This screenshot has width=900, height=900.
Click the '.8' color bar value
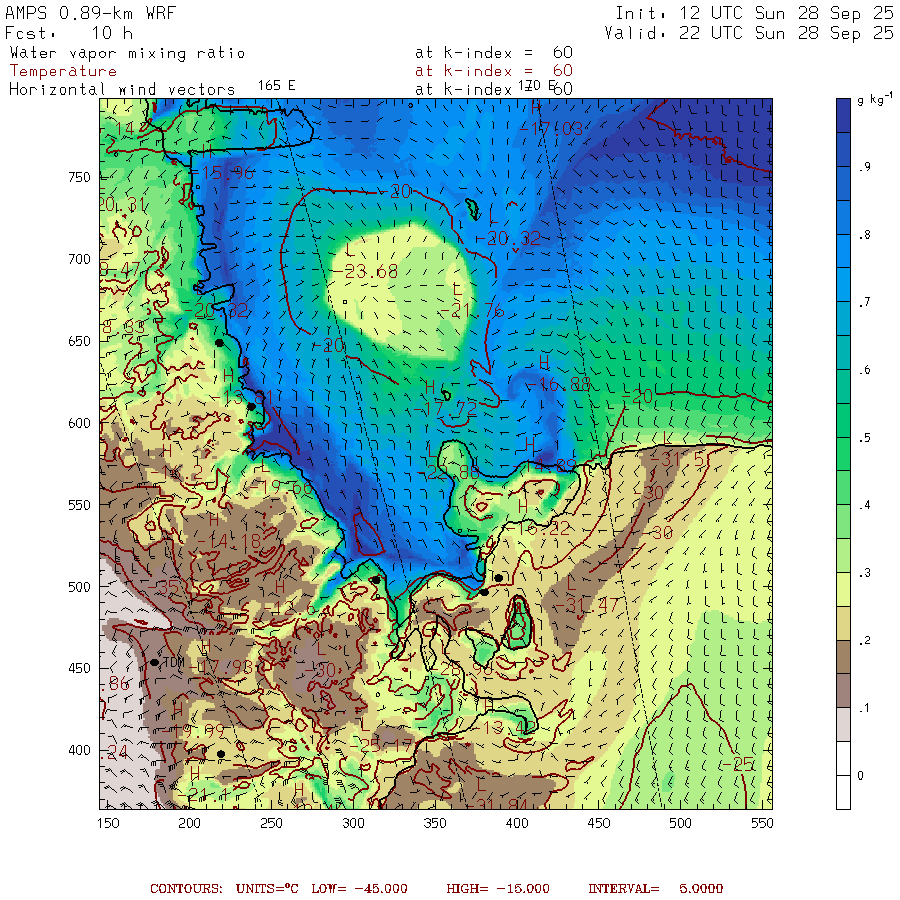click(865, 235)
